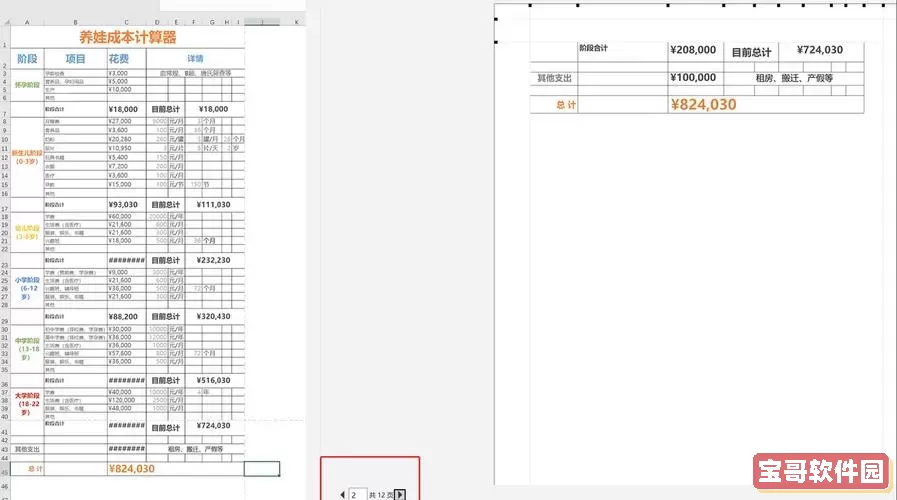This screenshot has width=897, height=500.
Task: Click the 详情 header cell
Action: (x=195, y=58)
